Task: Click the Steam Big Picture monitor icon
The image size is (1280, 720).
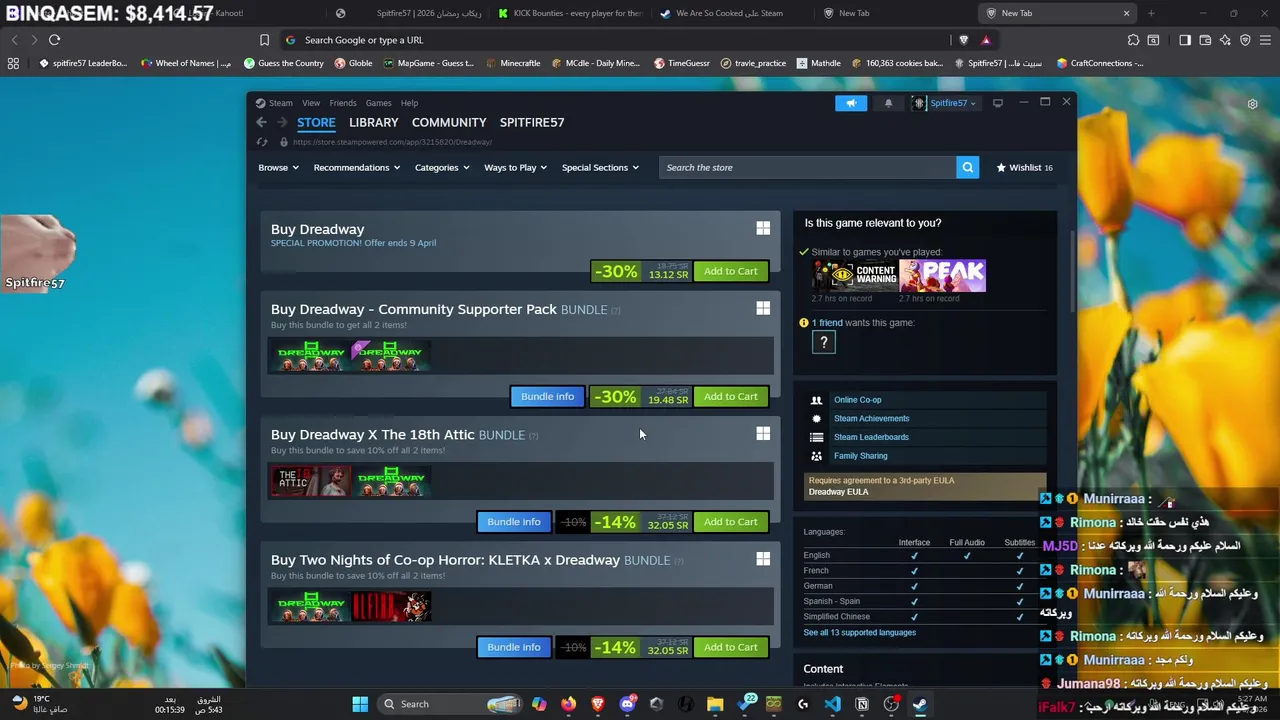Action: (x=997, y=103)
